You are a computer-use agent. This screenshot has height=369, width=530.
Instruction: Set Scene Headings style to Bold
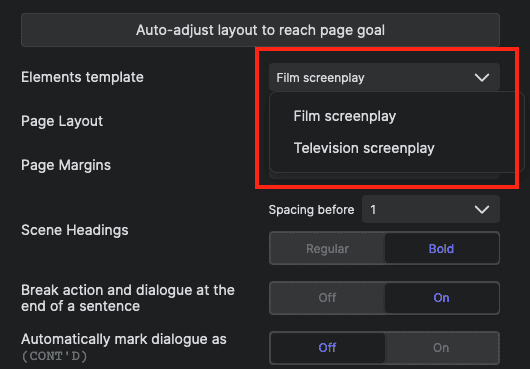tap(441, 249)
